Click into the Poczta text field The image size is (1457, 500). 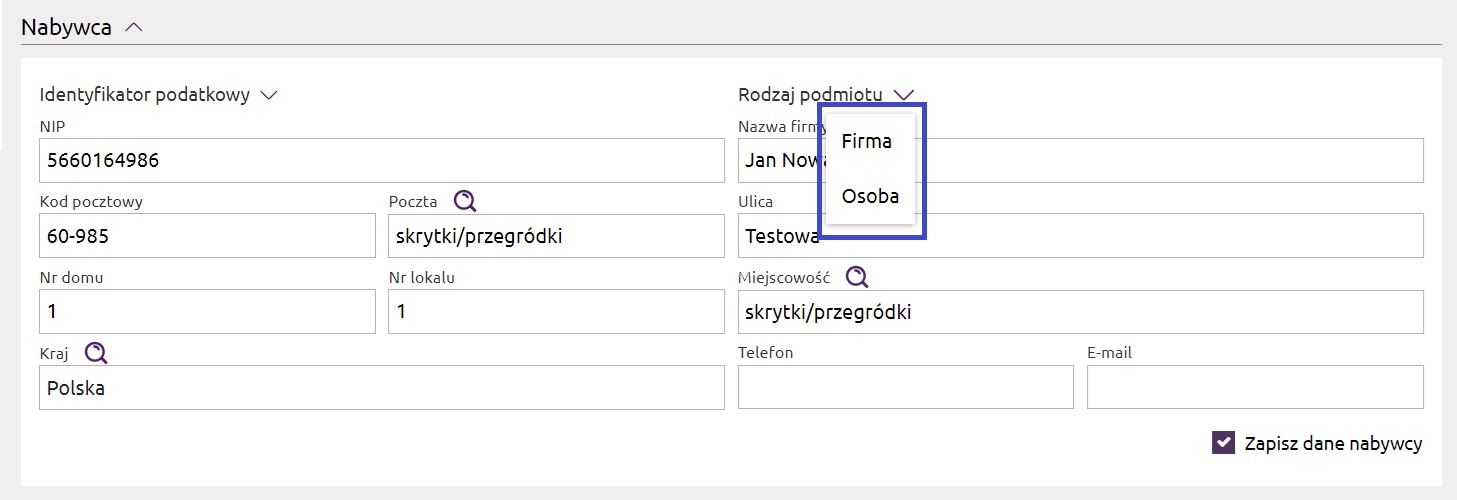coord(556,236)
